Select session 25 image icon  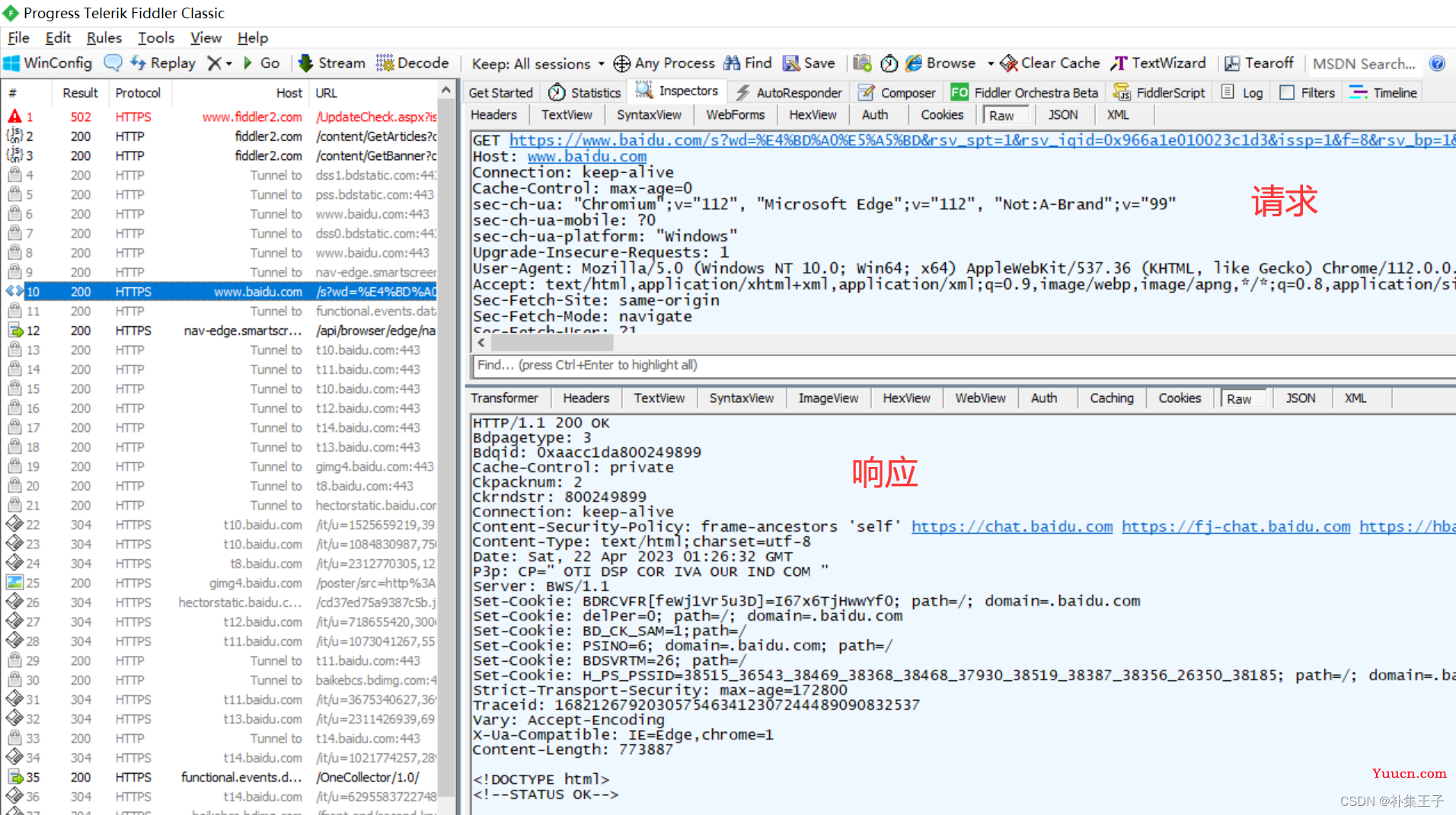tap(14, 583)
